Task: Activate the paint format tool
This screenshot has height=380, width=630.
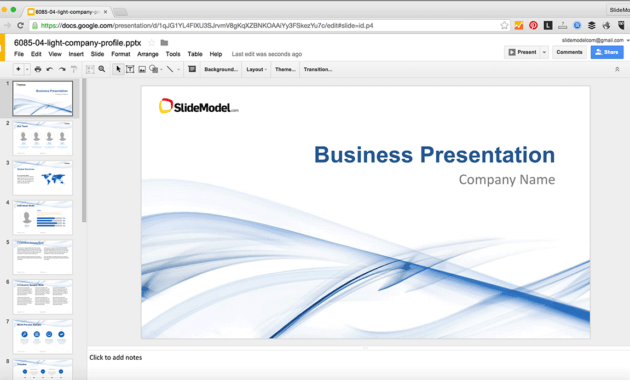Action: click(x=74, y=69)
